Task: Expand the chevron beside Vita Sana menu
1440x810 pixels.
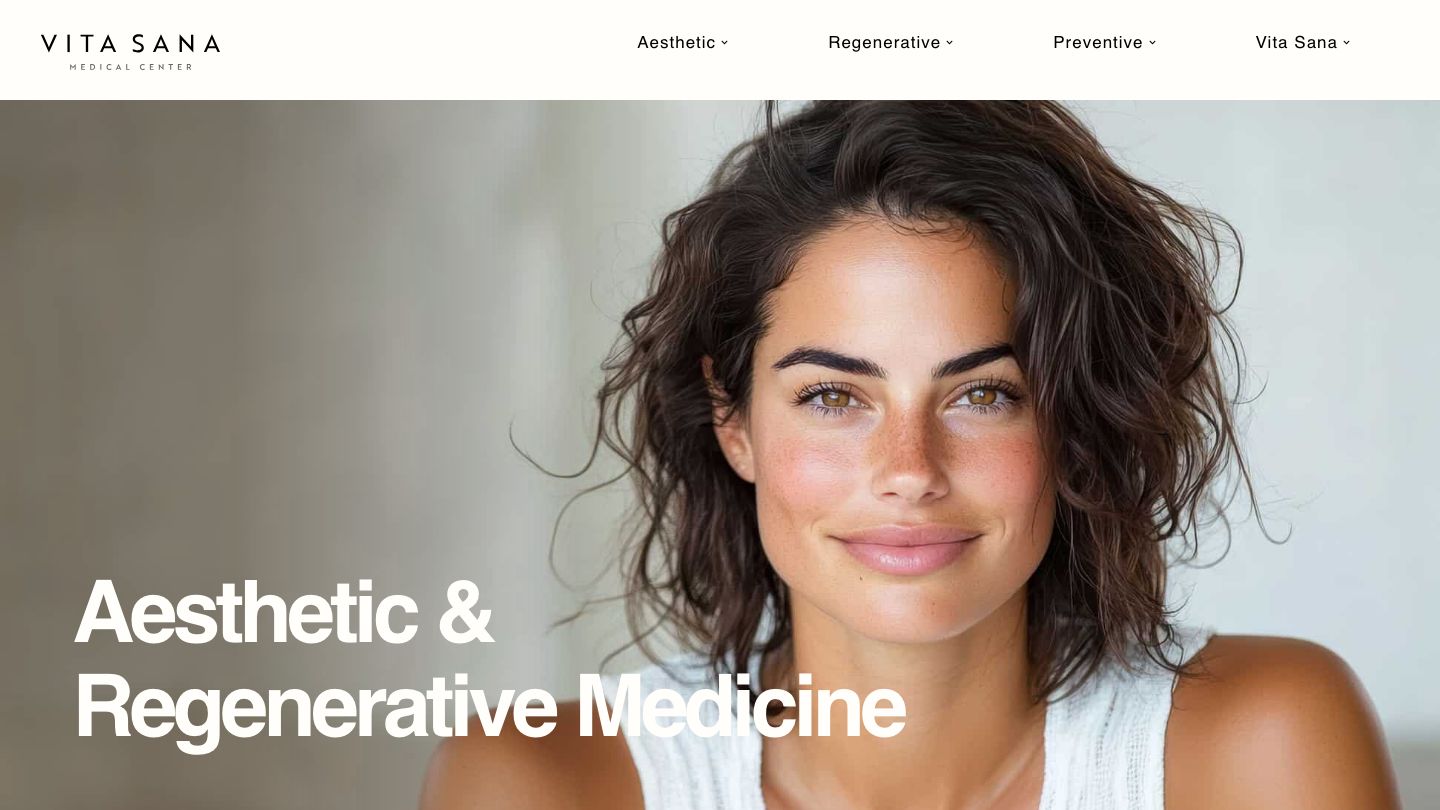Action: click(x=1347, y=42)
